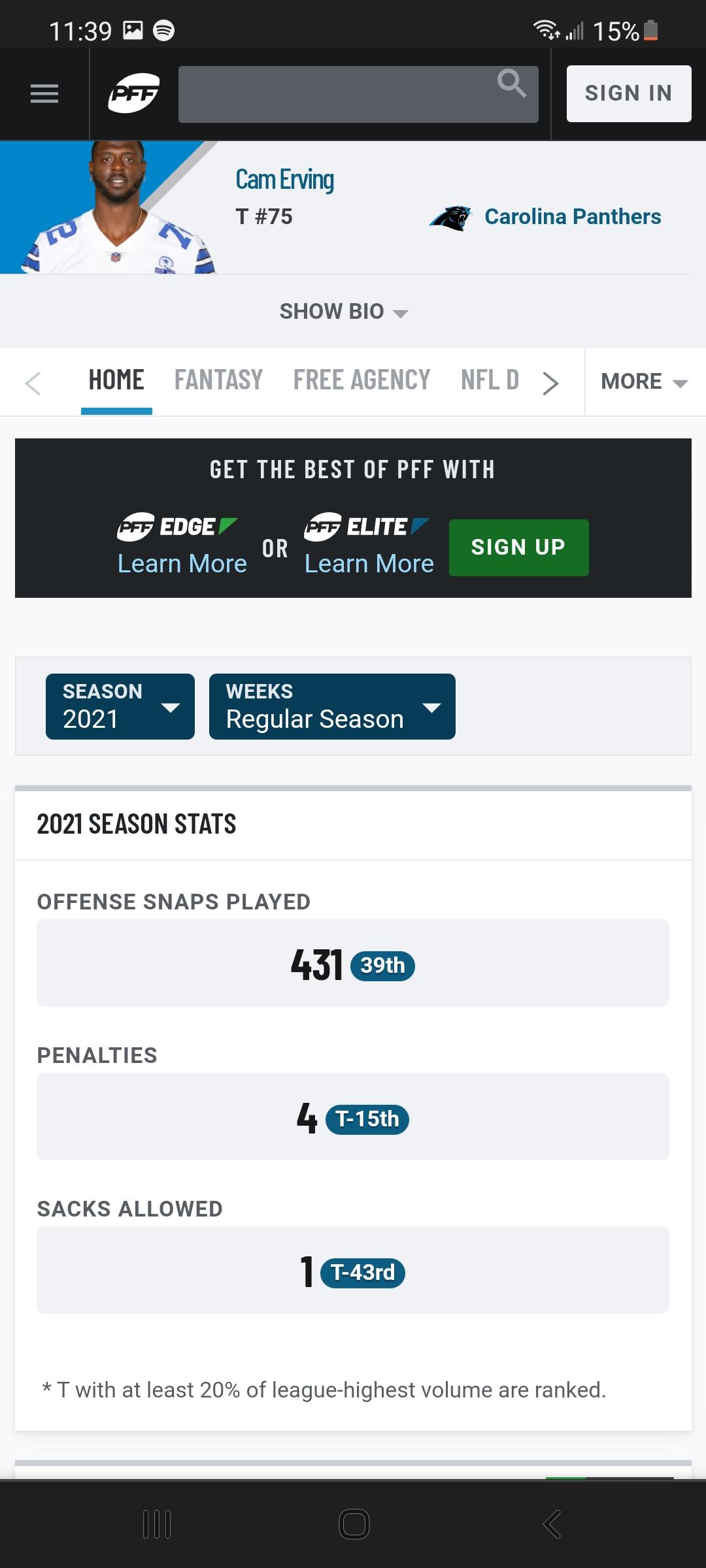Tap the PFF logo

pyautogui.click(x=133, y=93)
